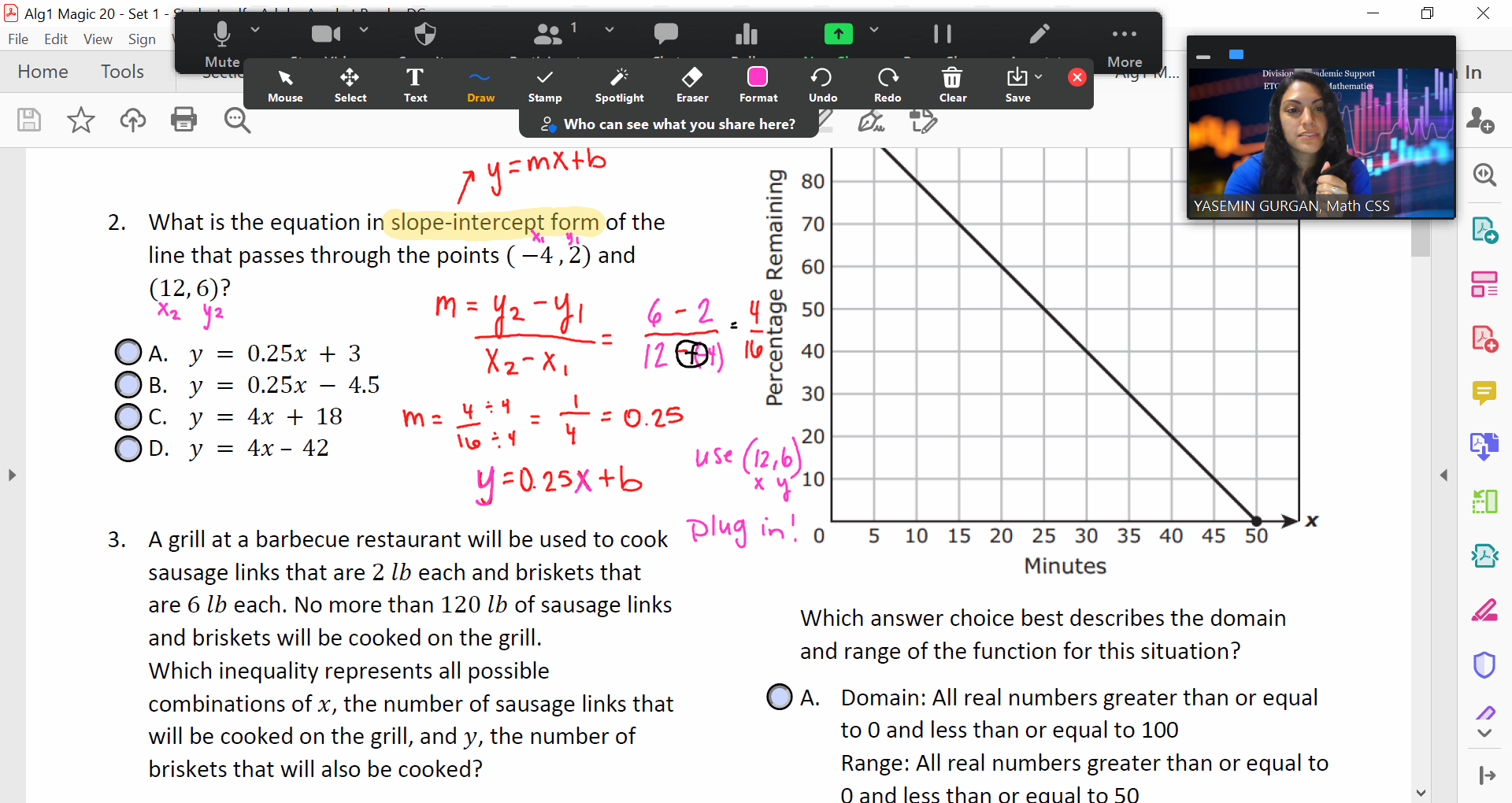Click Who can see what you share here
Viewport: 1512px width, 803px height.
pos(669,124)
